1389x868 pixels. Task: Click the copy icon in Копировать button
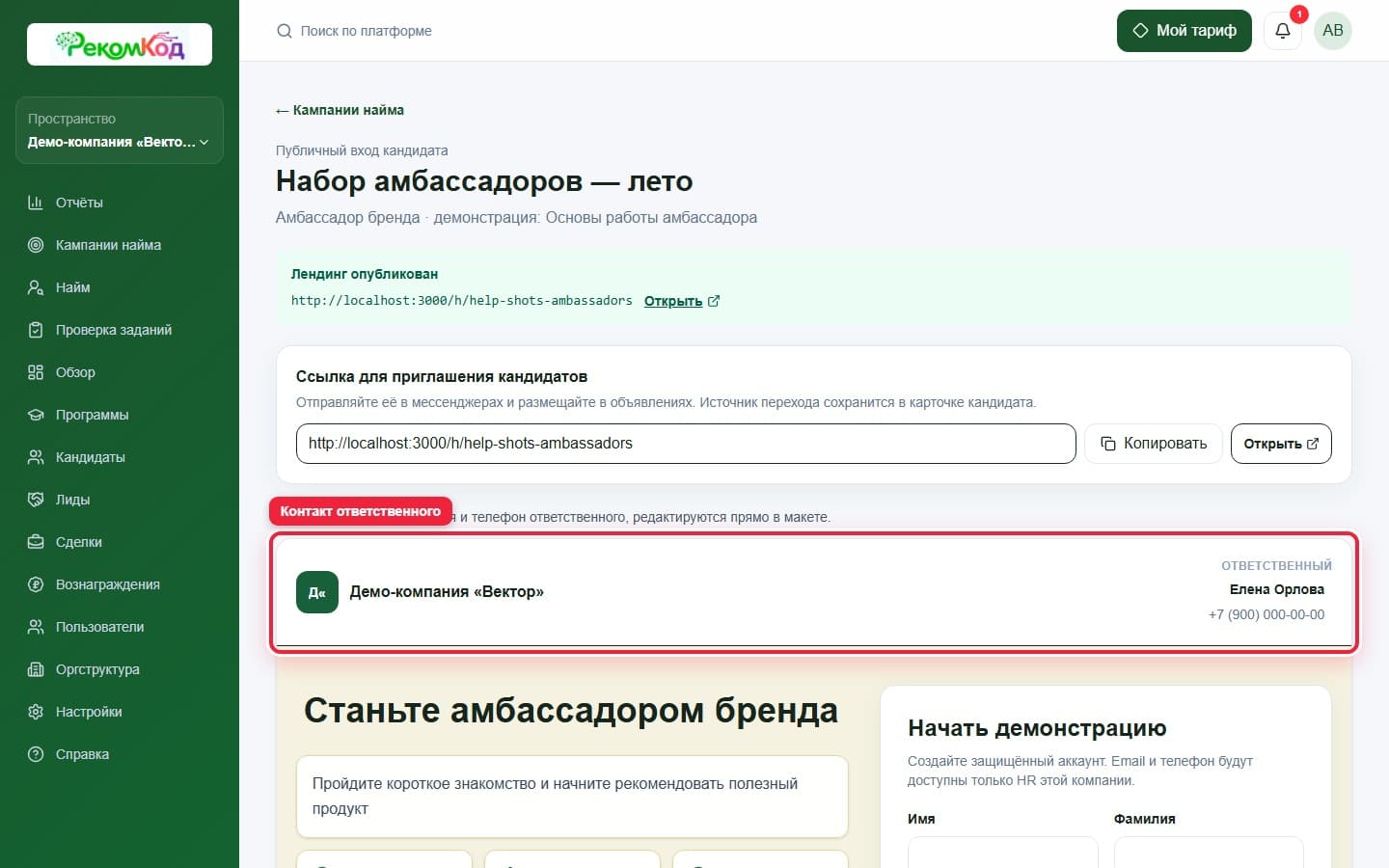point(1108,444)
